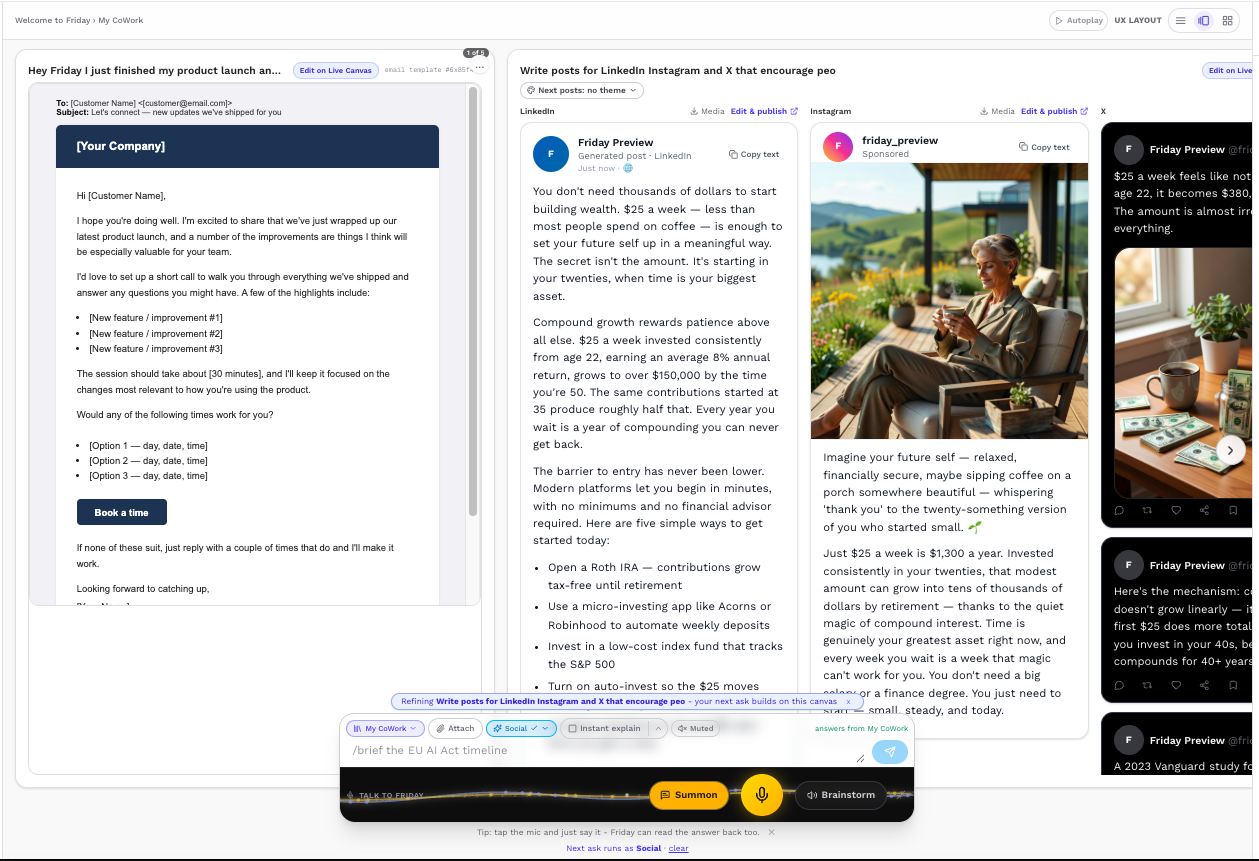Switch to the grid UX layout icon
Viewport: 1259px width, 861px height.
(1227, 20)
